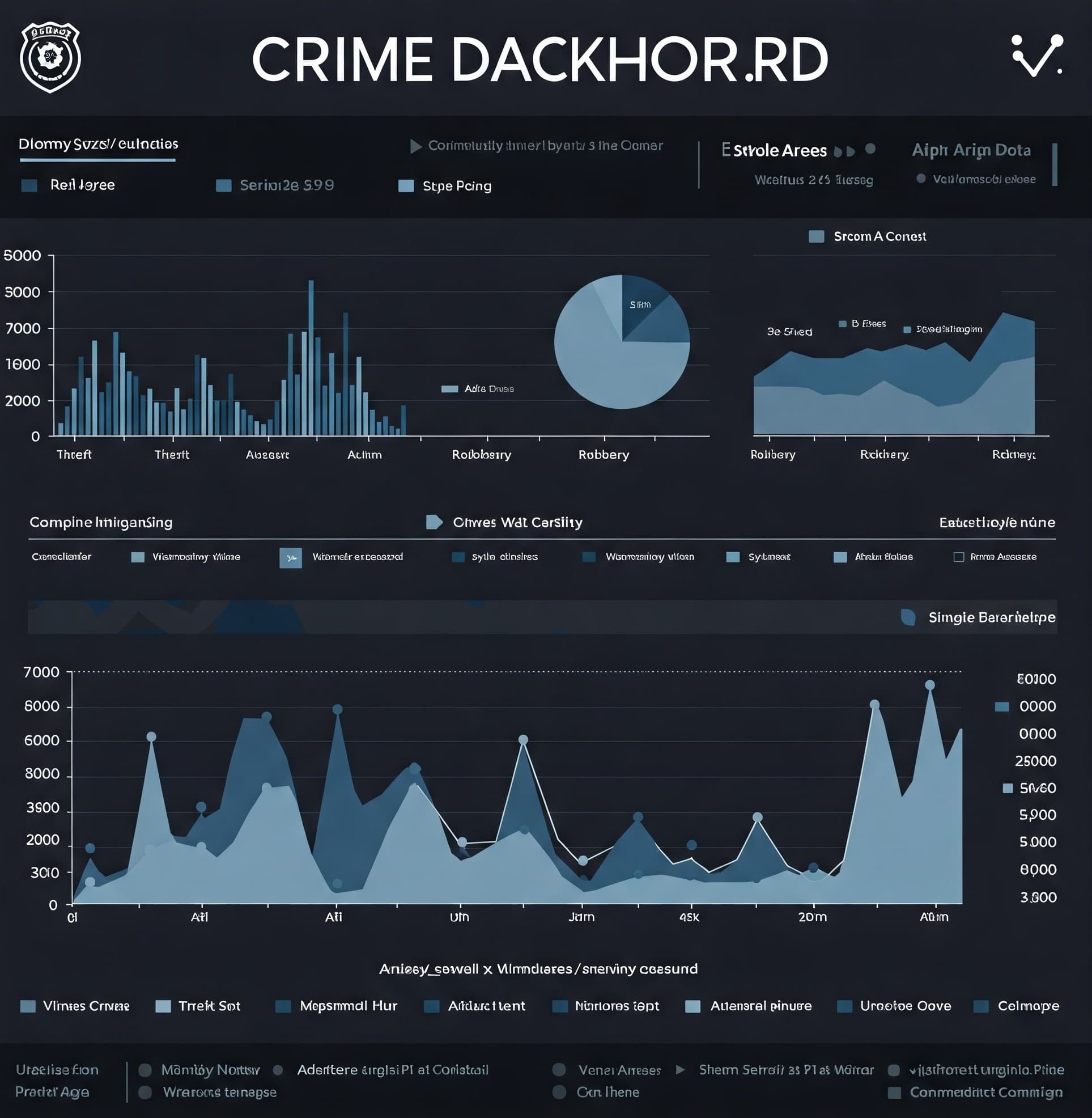Expand the Commuiuity timer play triangle
This screenshot has height=1118, width=1092.
416,146
